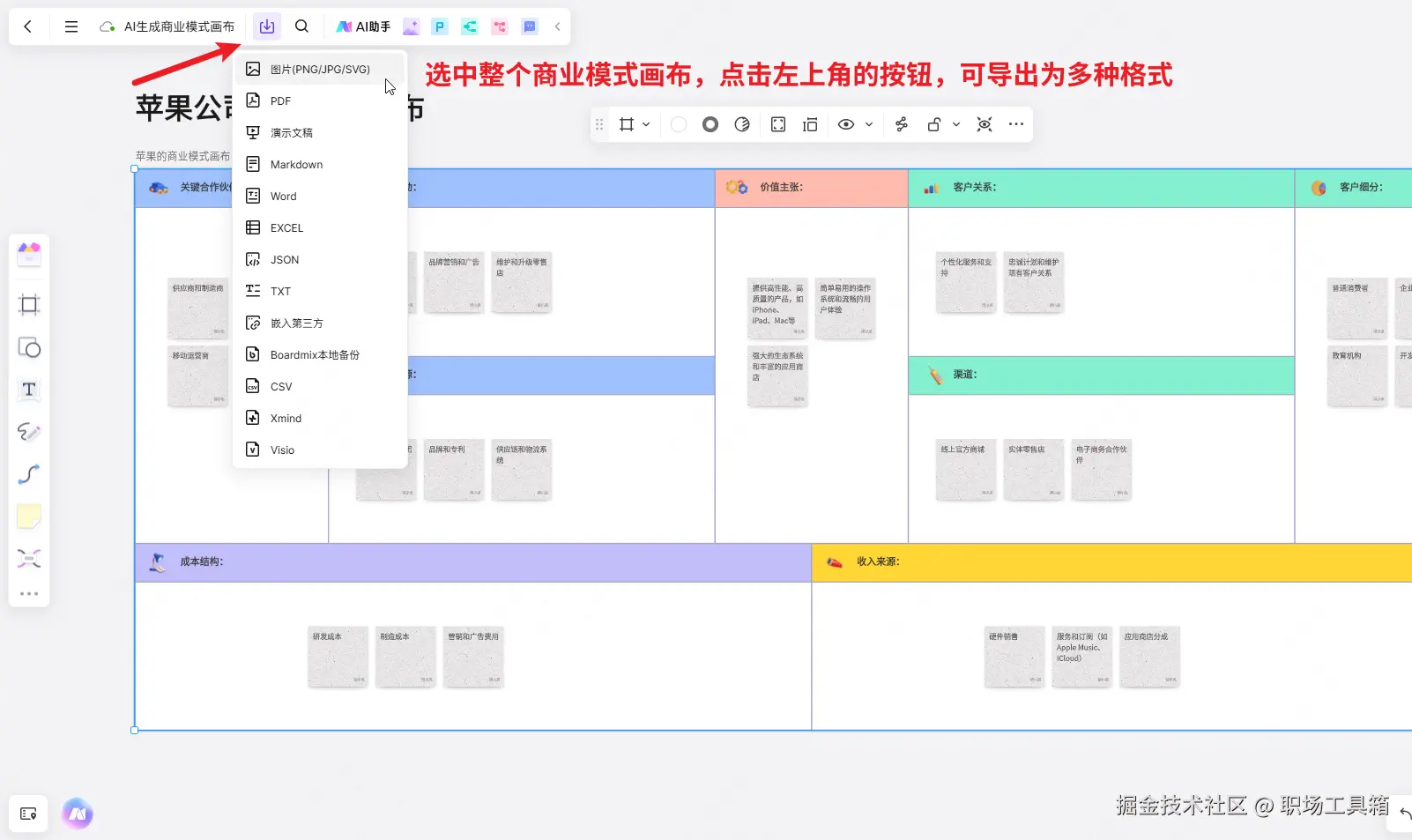This screenshot has height=840, width=1412.
Task: Click the connection nodes icon in floating toolbar
Action: pyautogui.click(x=901, y=124)
